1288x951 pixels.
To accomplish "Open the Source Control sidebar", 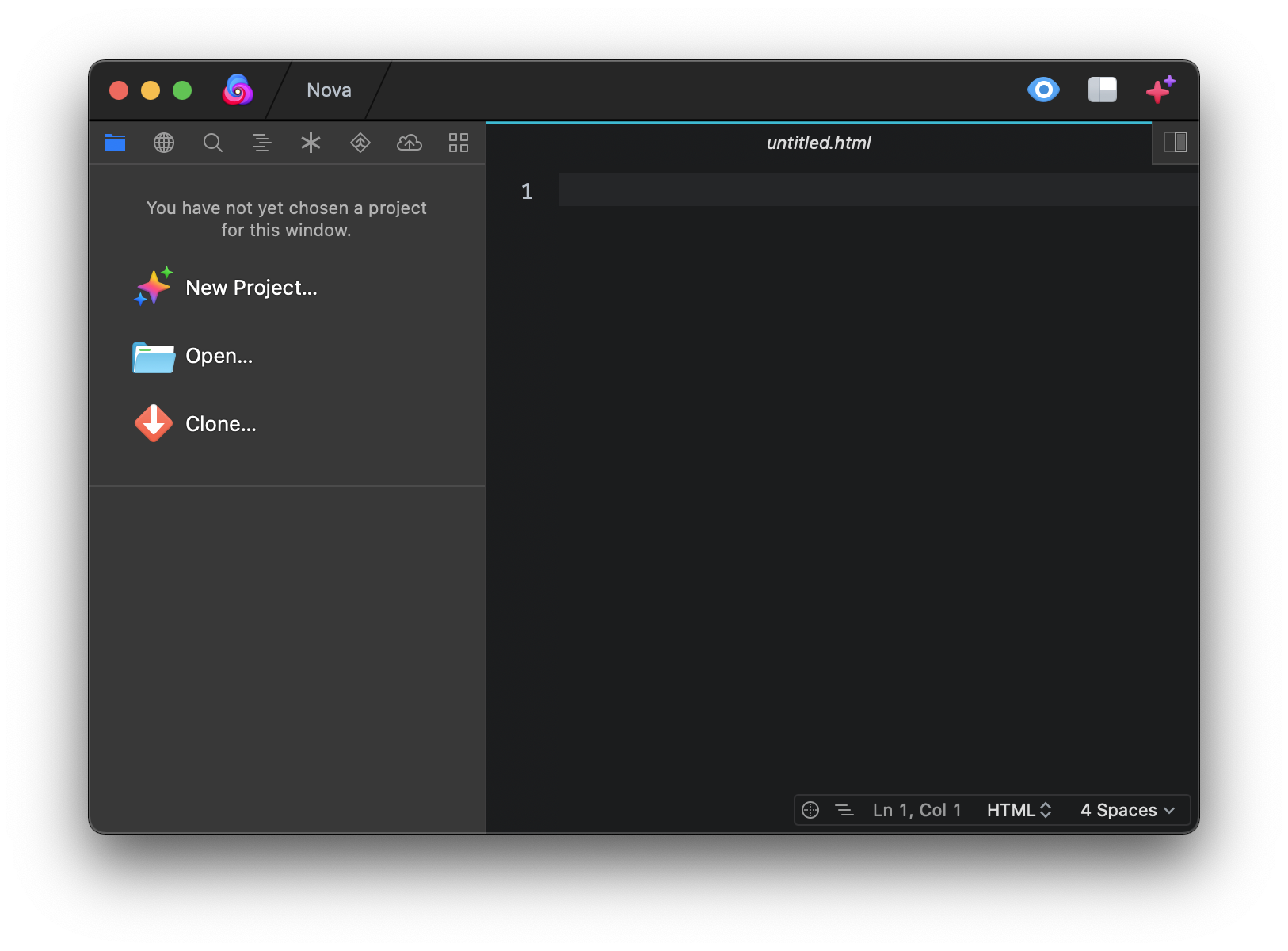I will (360, 143).
